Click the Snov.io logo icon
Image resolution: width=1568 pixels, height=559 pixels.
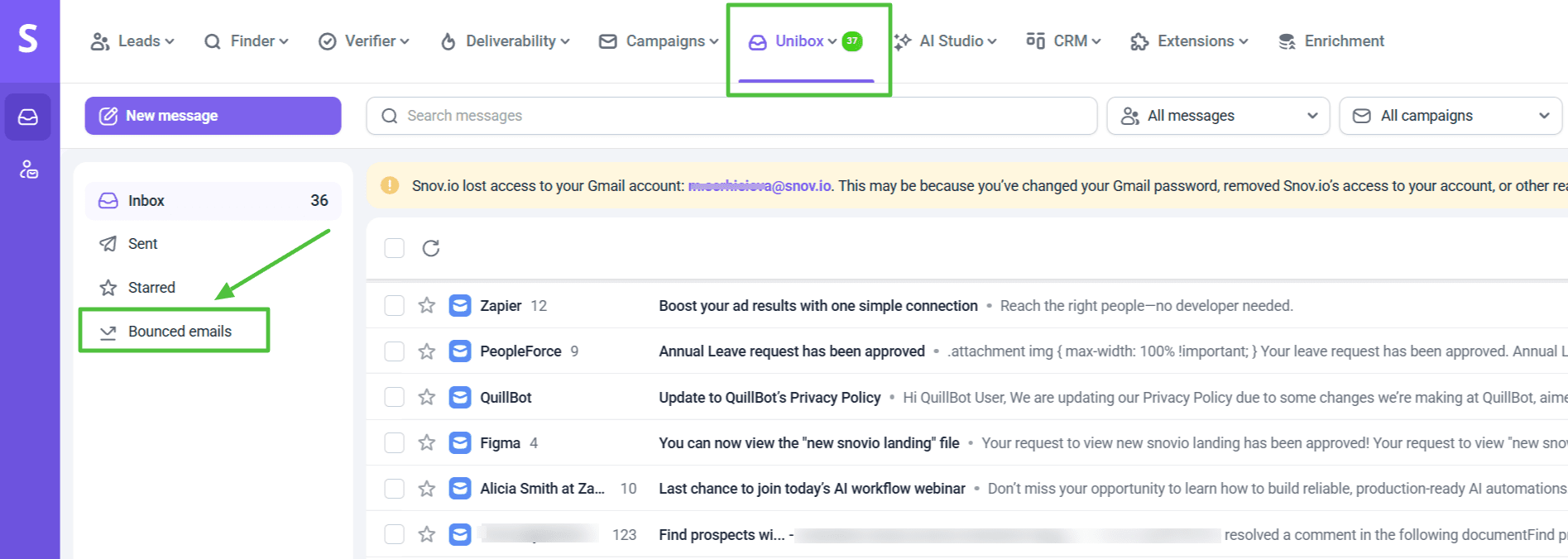coord(29,39)
